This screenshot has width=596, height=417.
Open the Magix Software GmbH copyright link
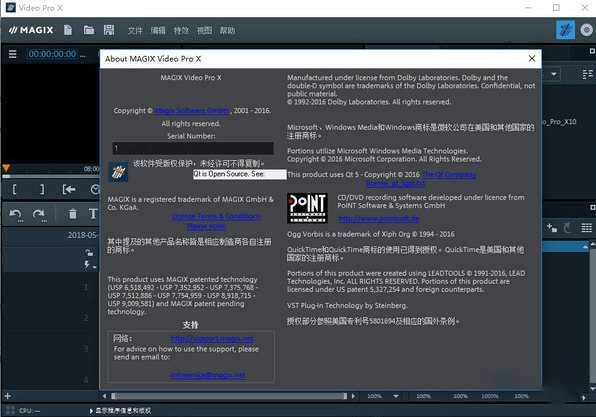point(192,111)
